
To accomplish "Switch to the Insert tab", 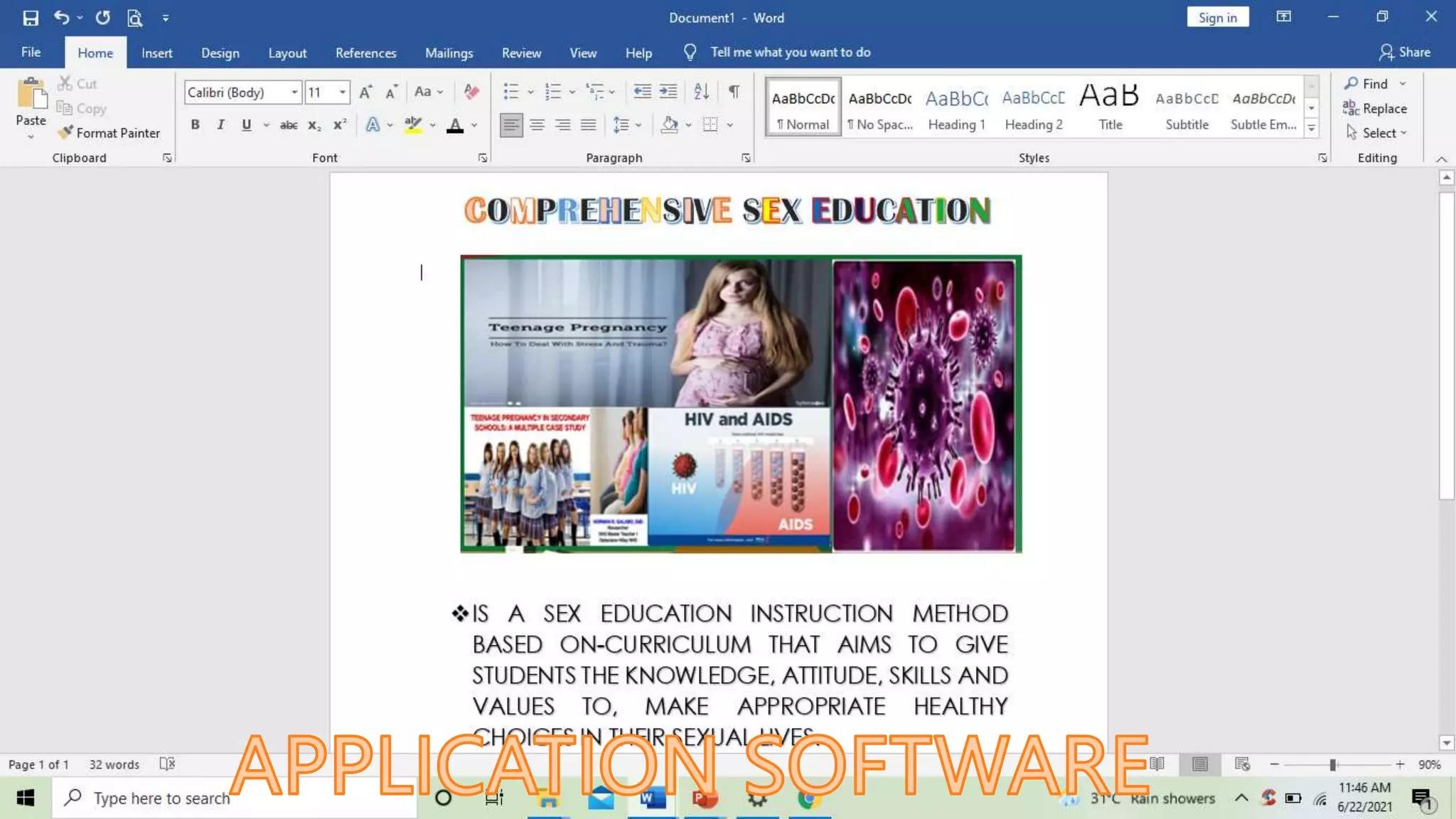I will (156, 53).
